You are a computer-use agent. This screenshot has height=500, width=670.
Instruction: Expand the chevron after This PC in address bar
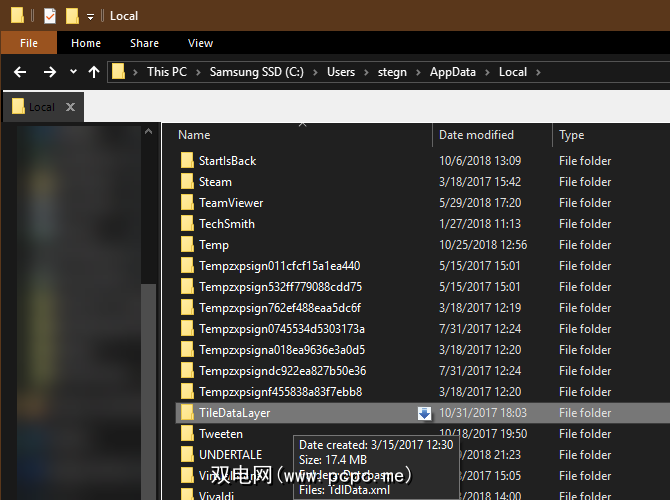(x=201, y=72)
